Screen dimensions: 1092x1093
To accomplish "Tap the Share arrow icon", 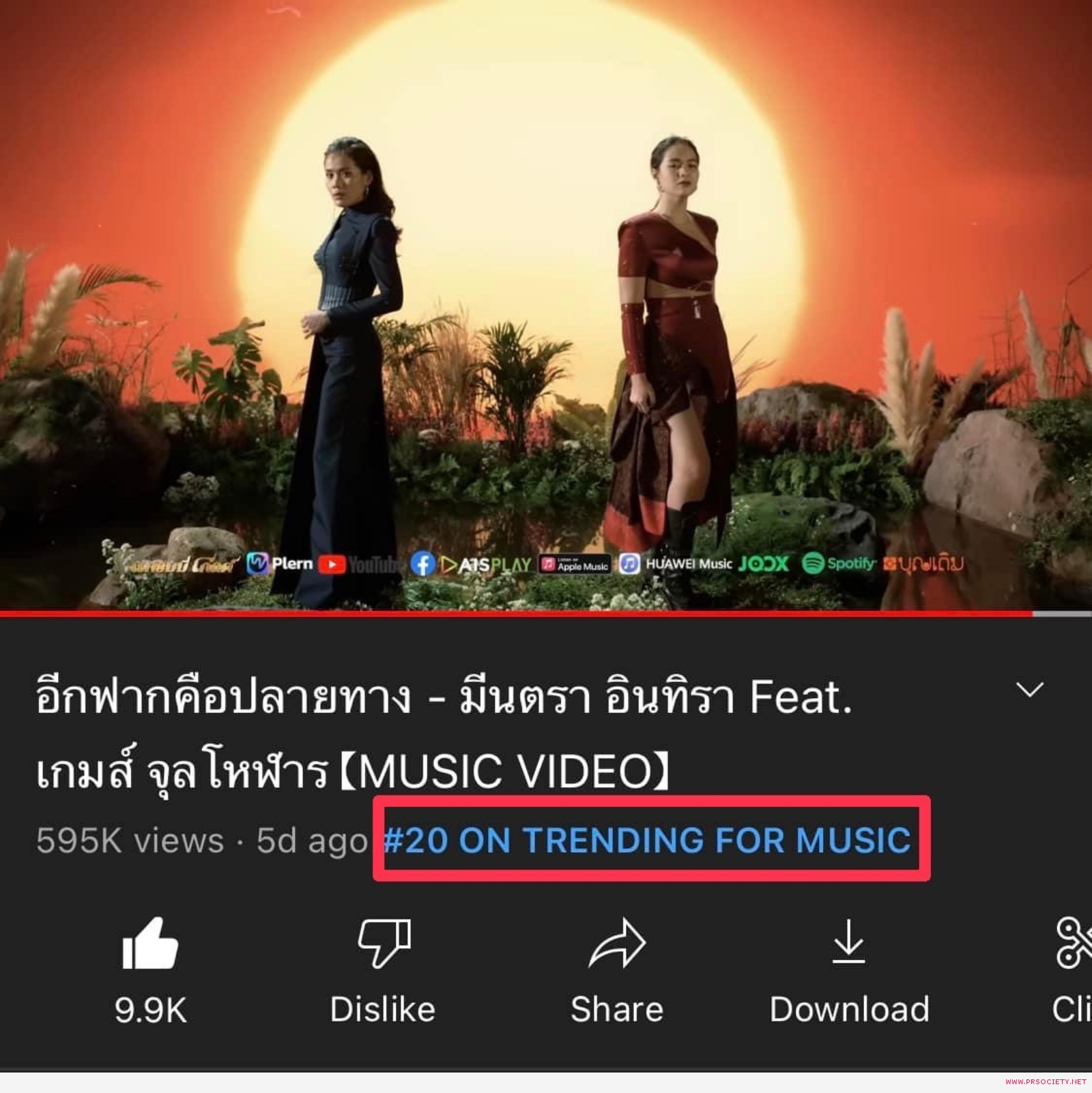I will click(x=617, y=943).
